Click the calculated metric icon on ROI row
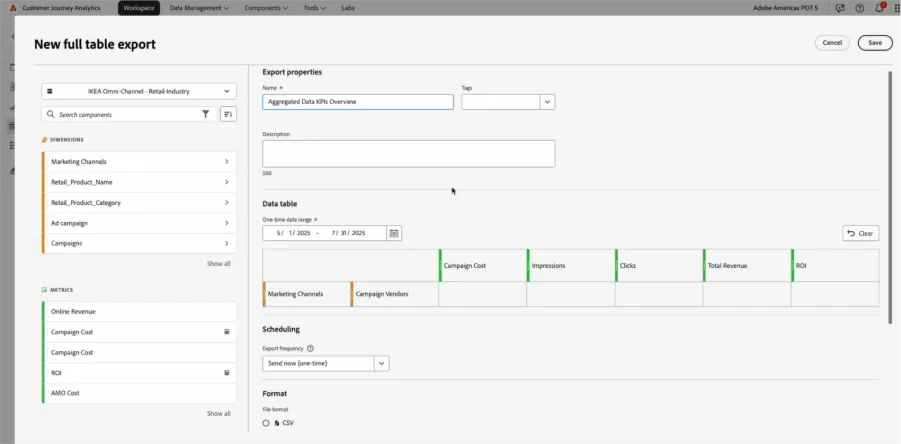 [x=227, y=373]
